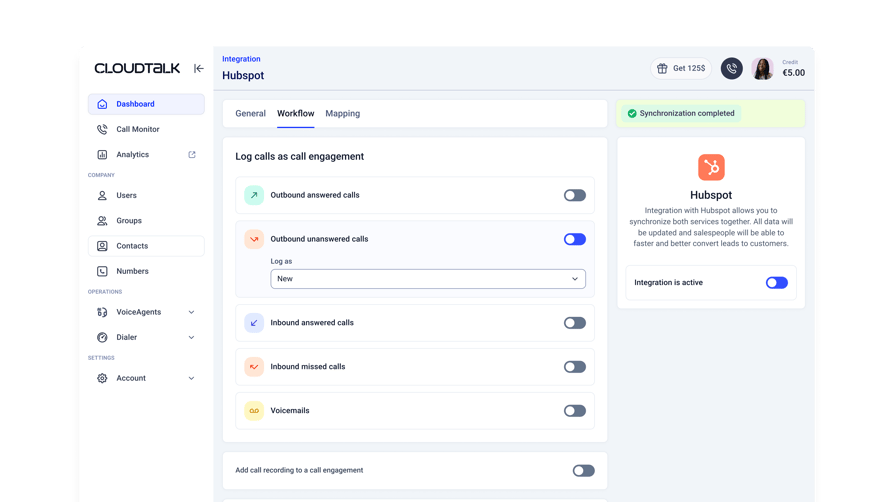Enable Inbound answered calls logging

[575, 323]
